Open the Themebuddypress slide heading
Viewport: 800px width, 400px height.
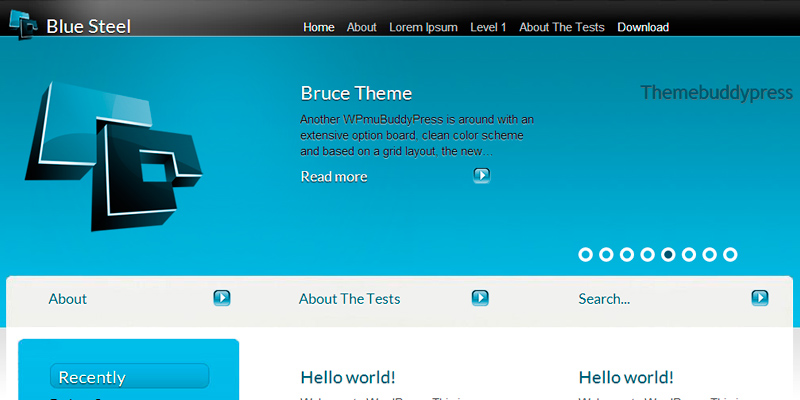[x=716, y=92]
